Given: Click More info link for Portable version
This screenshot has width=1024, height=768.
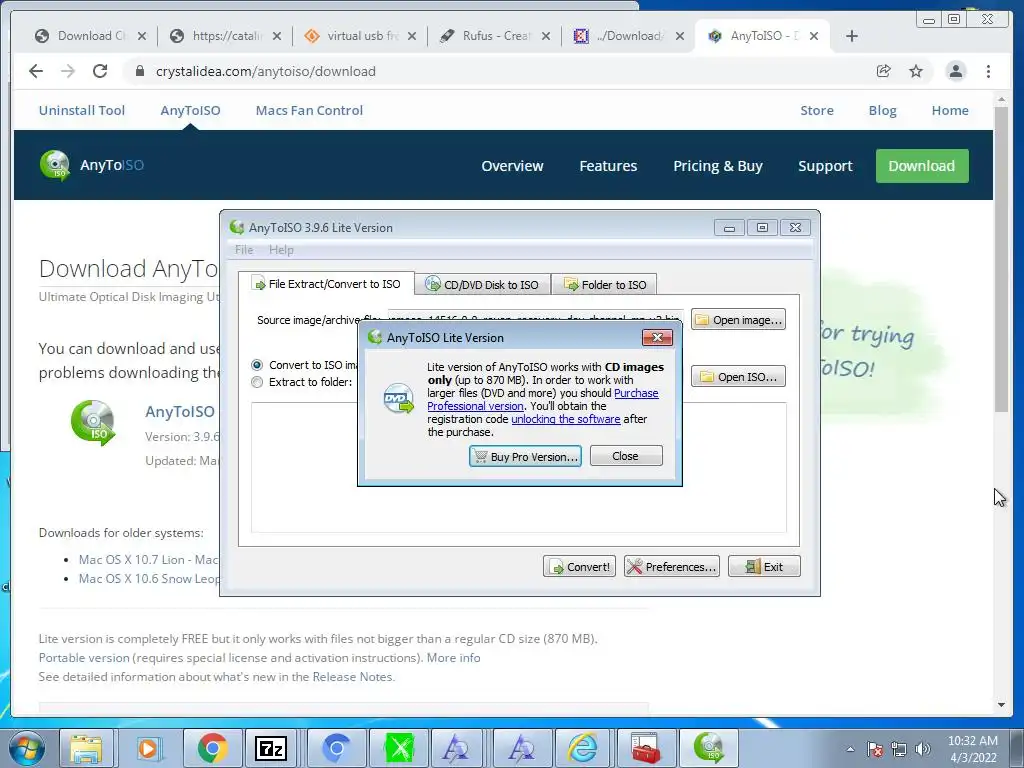Looking at the screenshot, I should click(x=453, y=658).
